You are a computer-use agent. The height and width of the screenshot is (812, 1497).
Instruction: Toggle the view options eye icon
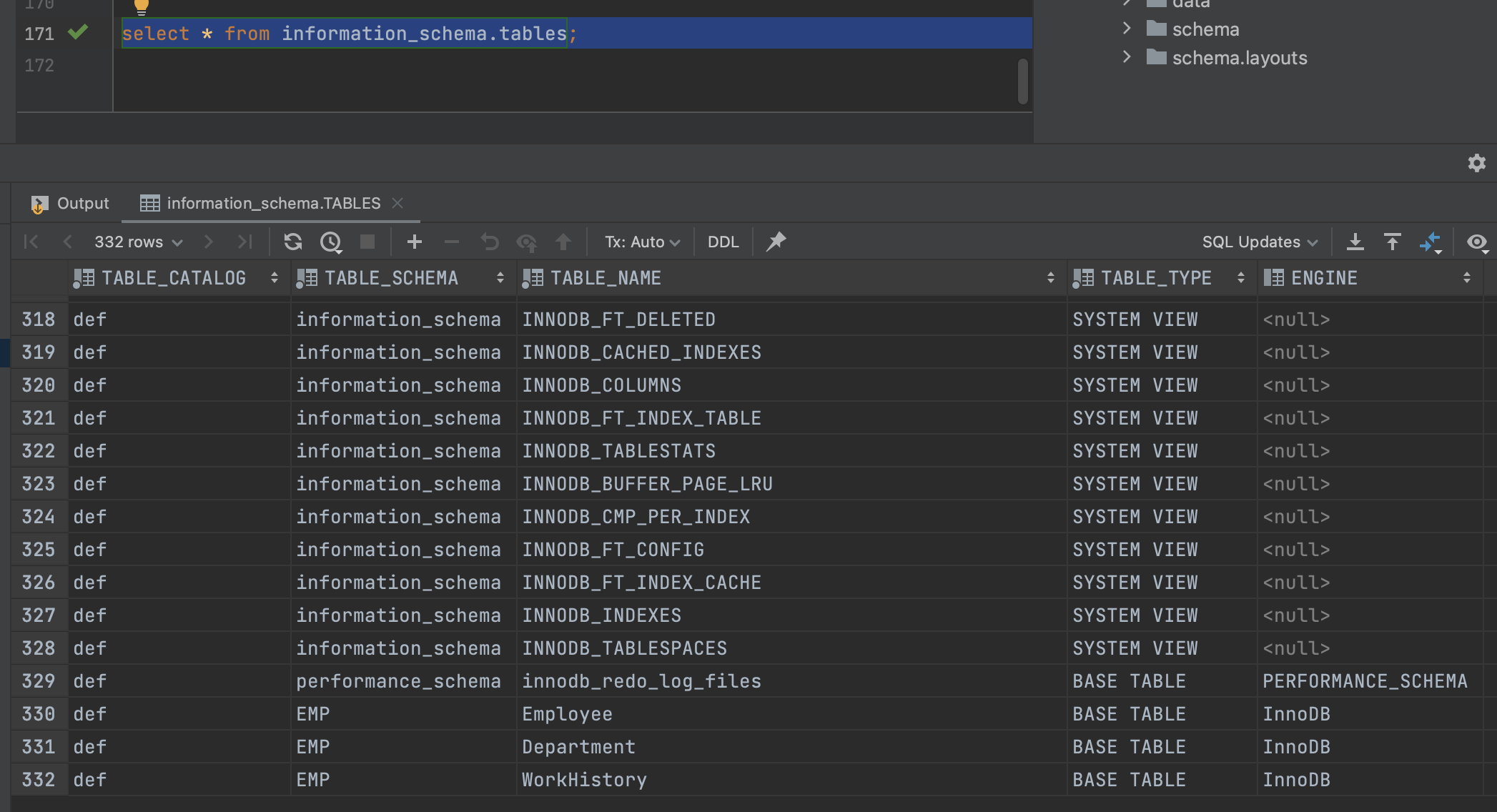point(1476,242)
